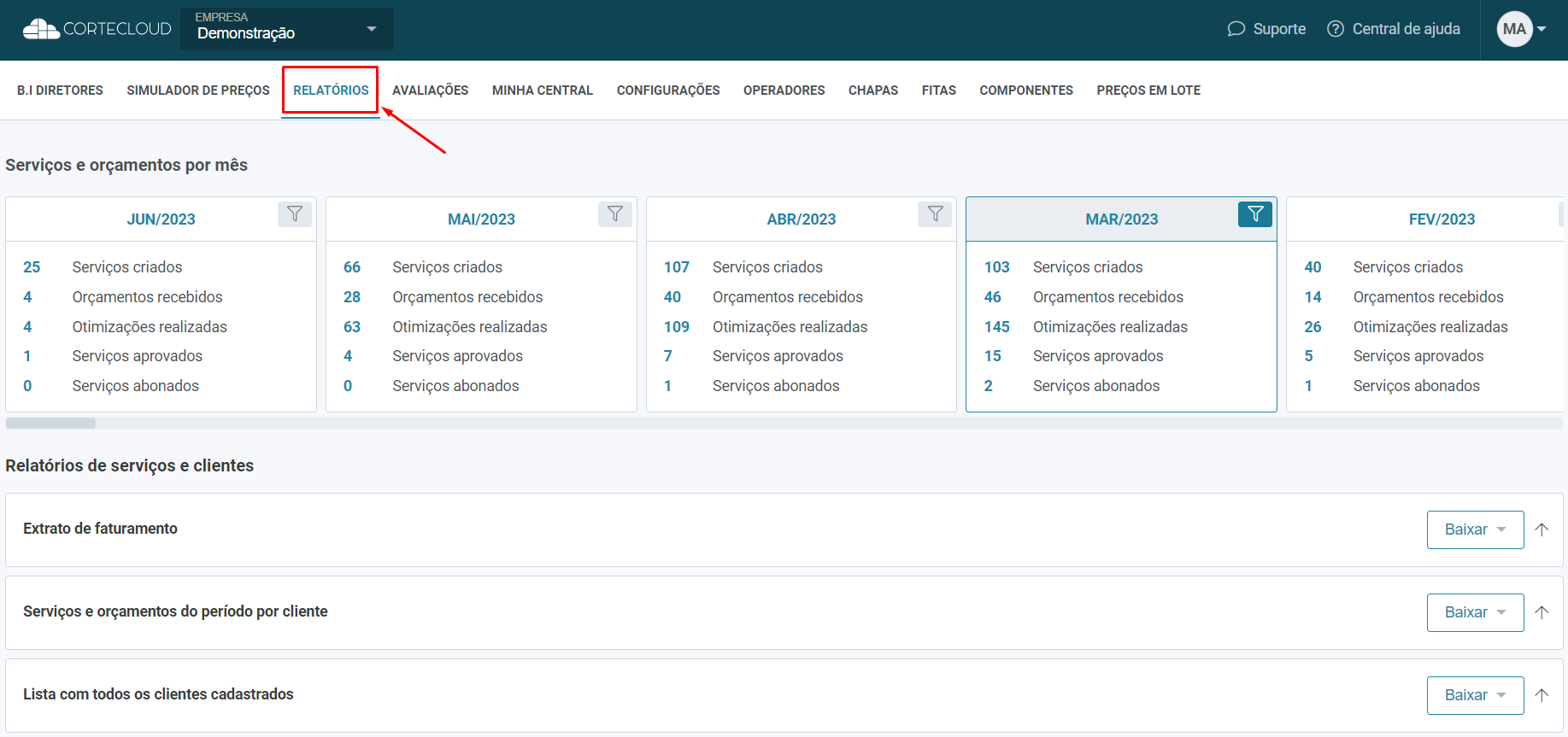Click the MA user avatar

point(1514,29)
